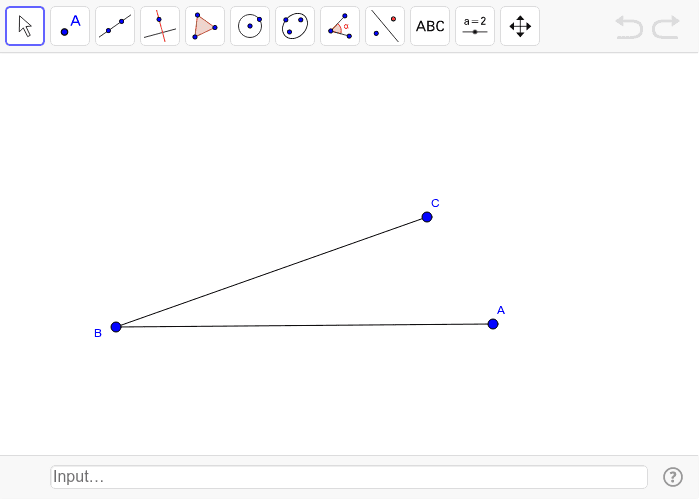The width and height of the screenshot is (700, 500).
Task: Select the Ellipse conic tool
Action: click(295, 26)
